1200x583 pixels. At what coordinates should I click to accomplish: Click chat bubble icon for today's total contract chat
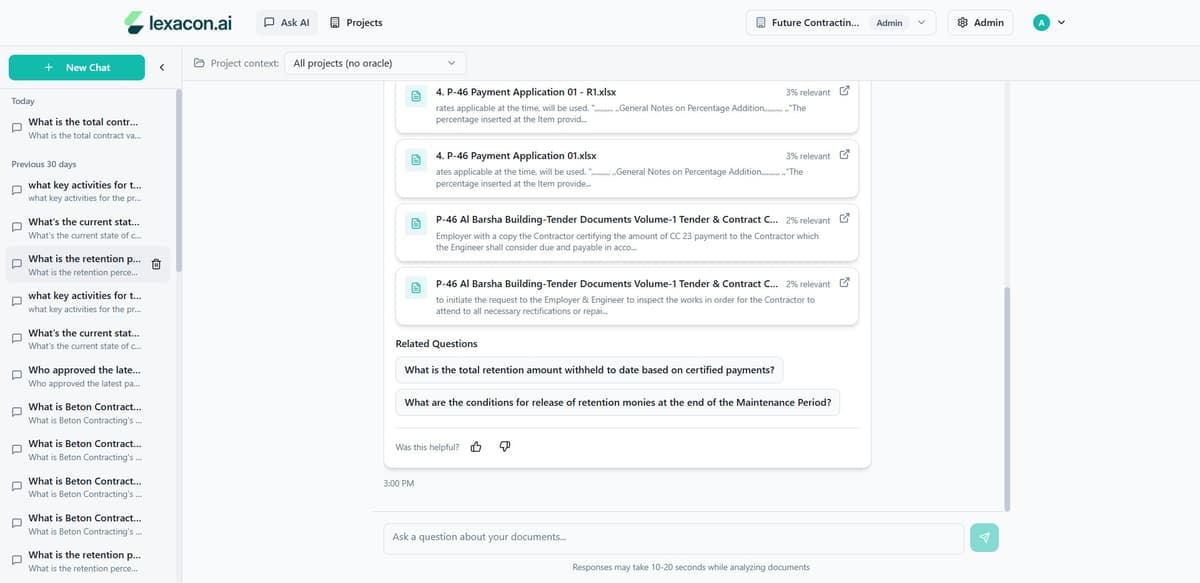[x=16, y=127]
